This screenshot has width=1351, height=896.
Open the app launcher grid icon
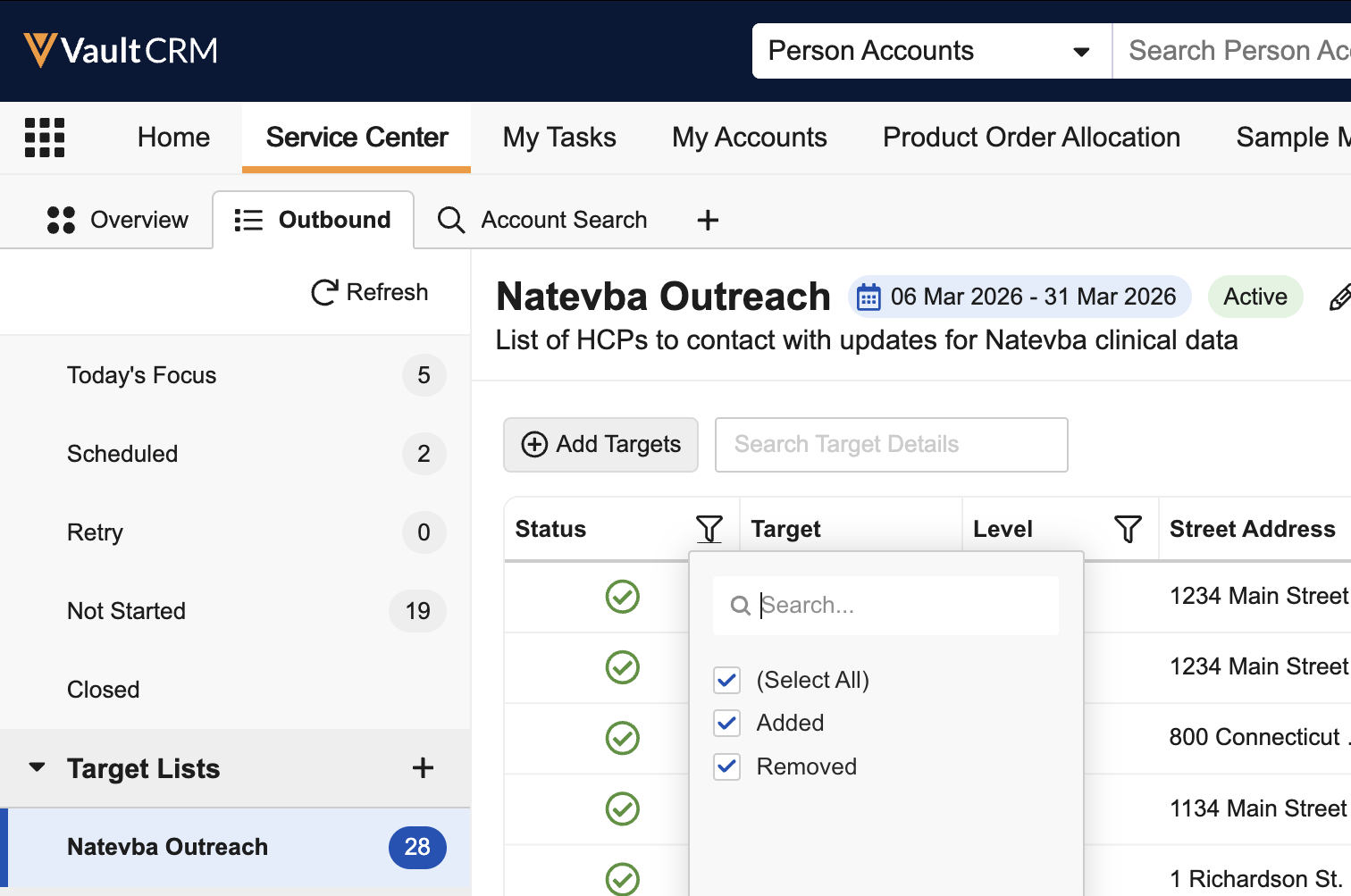click(x=45, y=138)
